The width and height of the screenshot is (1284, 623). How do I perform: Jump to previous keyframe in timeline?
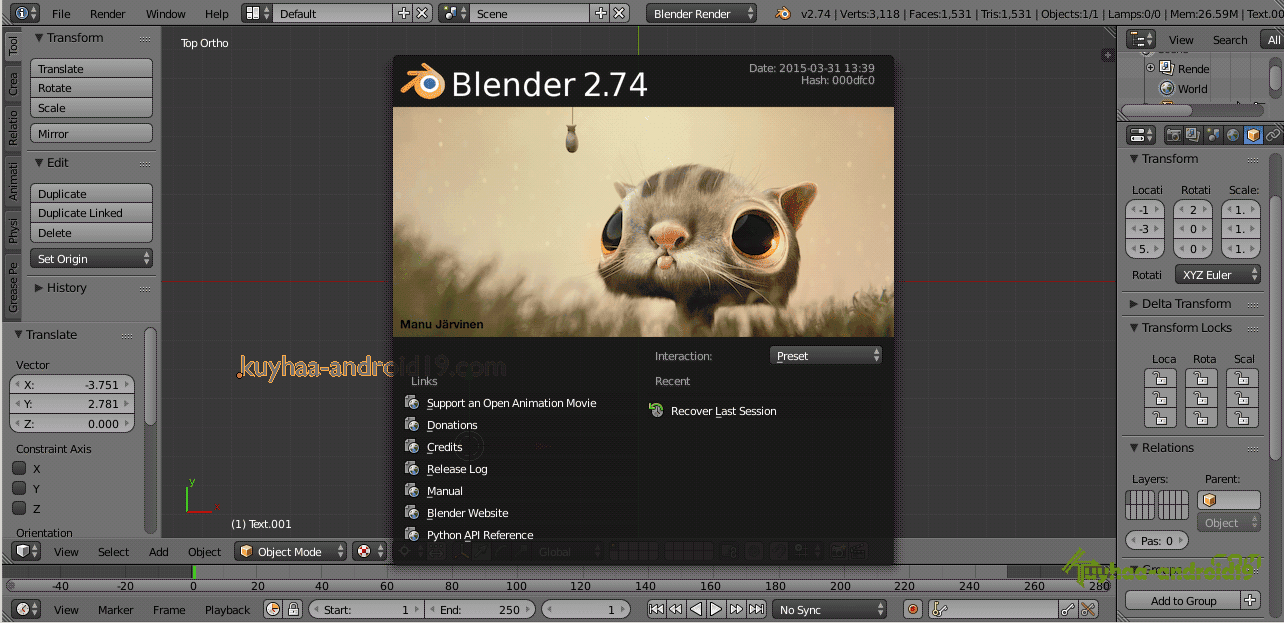point(676,609)
